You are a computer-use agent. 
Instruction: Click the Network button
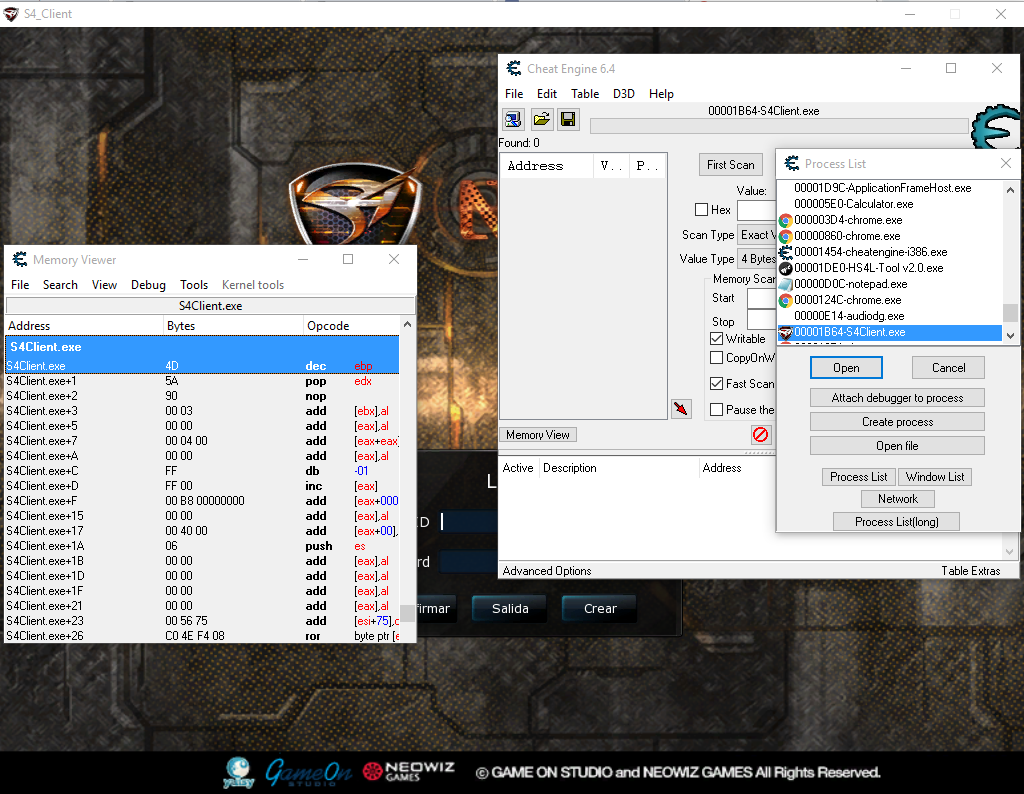pyautogui.click(x=897, y=499)
